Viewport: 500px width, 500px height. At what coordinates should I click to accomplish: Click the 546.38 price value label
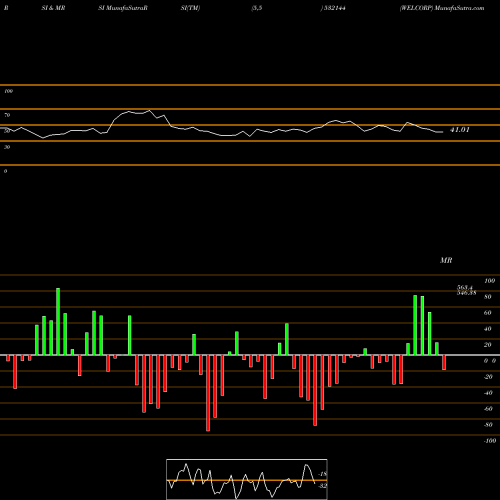tap(466, 293)
